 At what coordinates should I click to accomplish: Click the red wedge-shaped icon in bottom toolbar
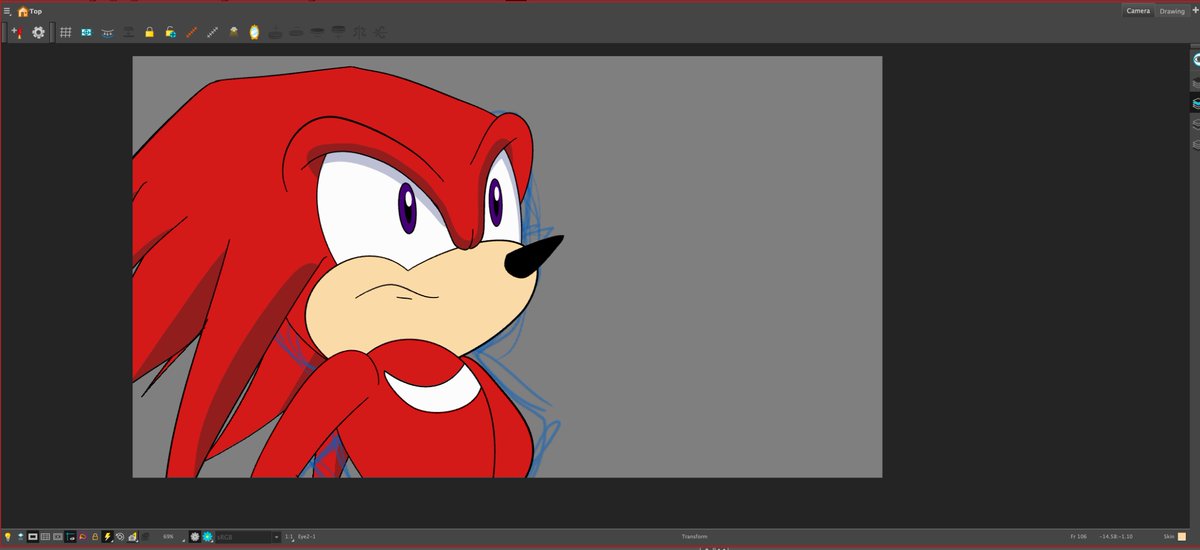[x=82, y=537]
